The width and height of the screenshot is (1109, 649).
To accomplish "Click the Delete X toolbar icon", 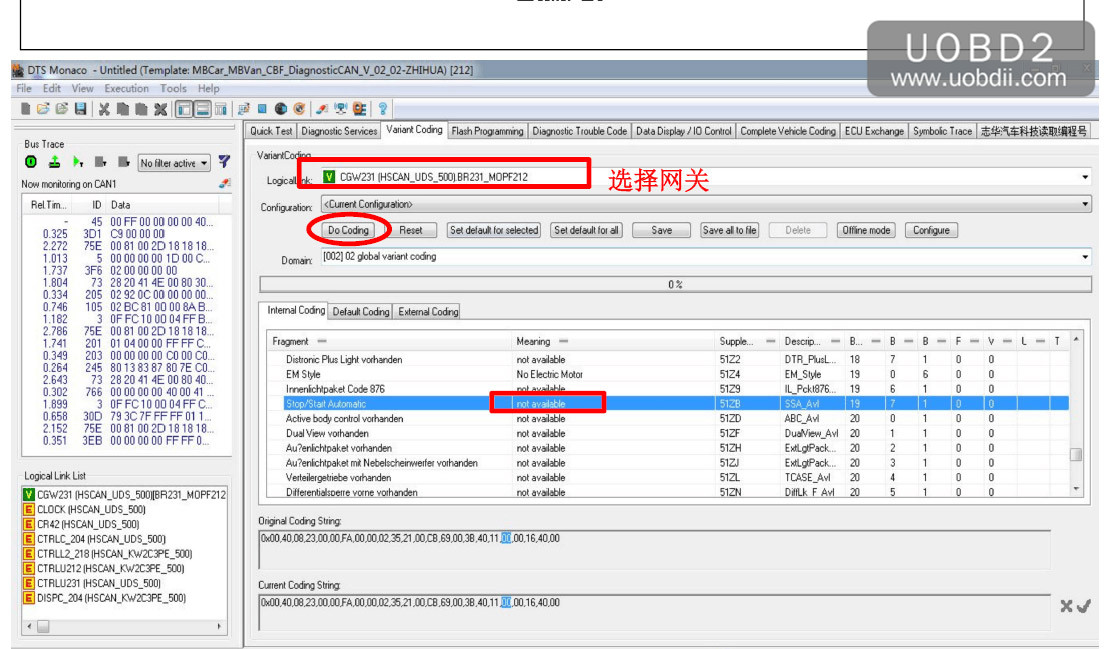I will (161, 109).
